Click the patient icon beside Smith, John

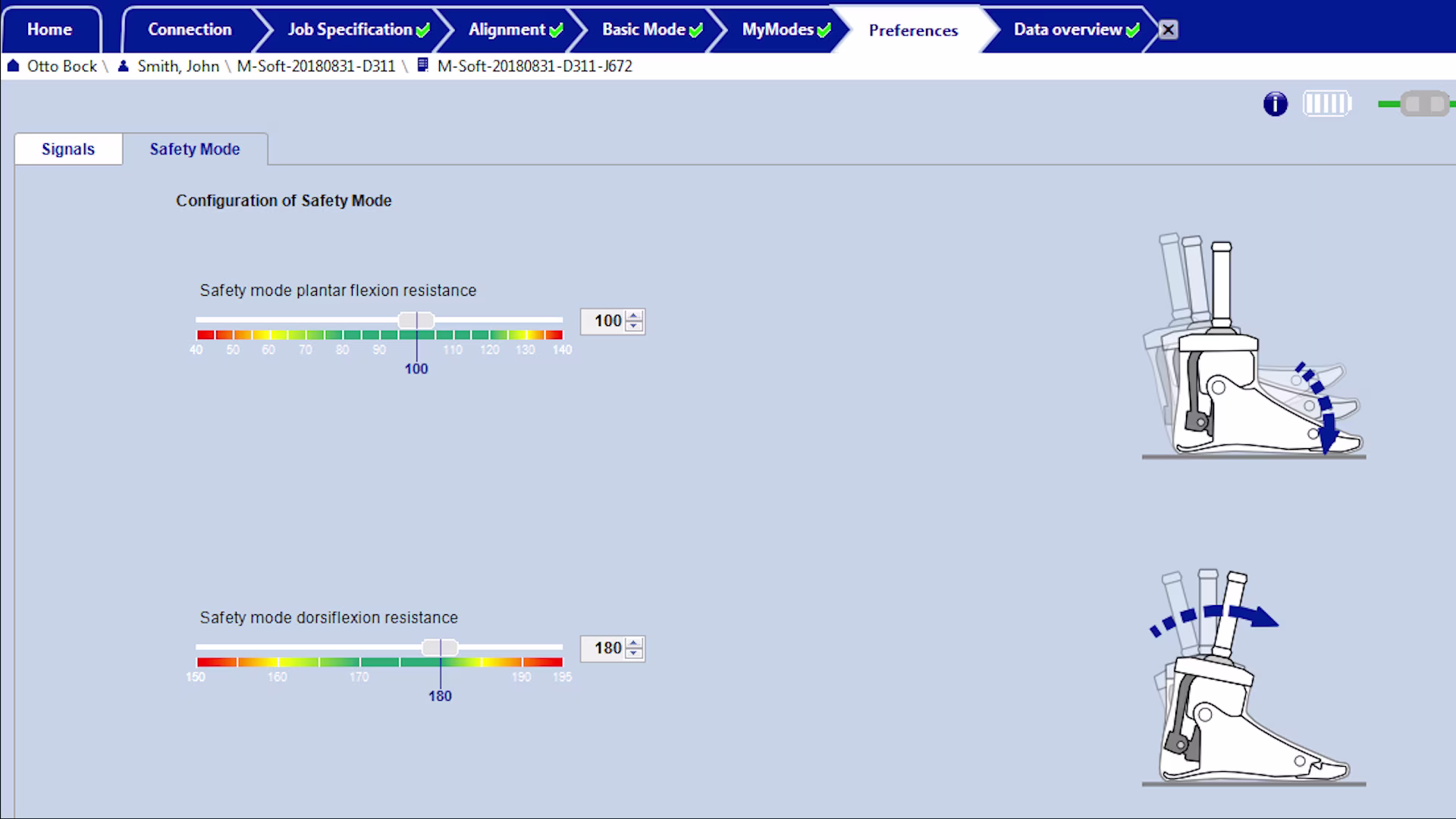(x=124, y=66)
